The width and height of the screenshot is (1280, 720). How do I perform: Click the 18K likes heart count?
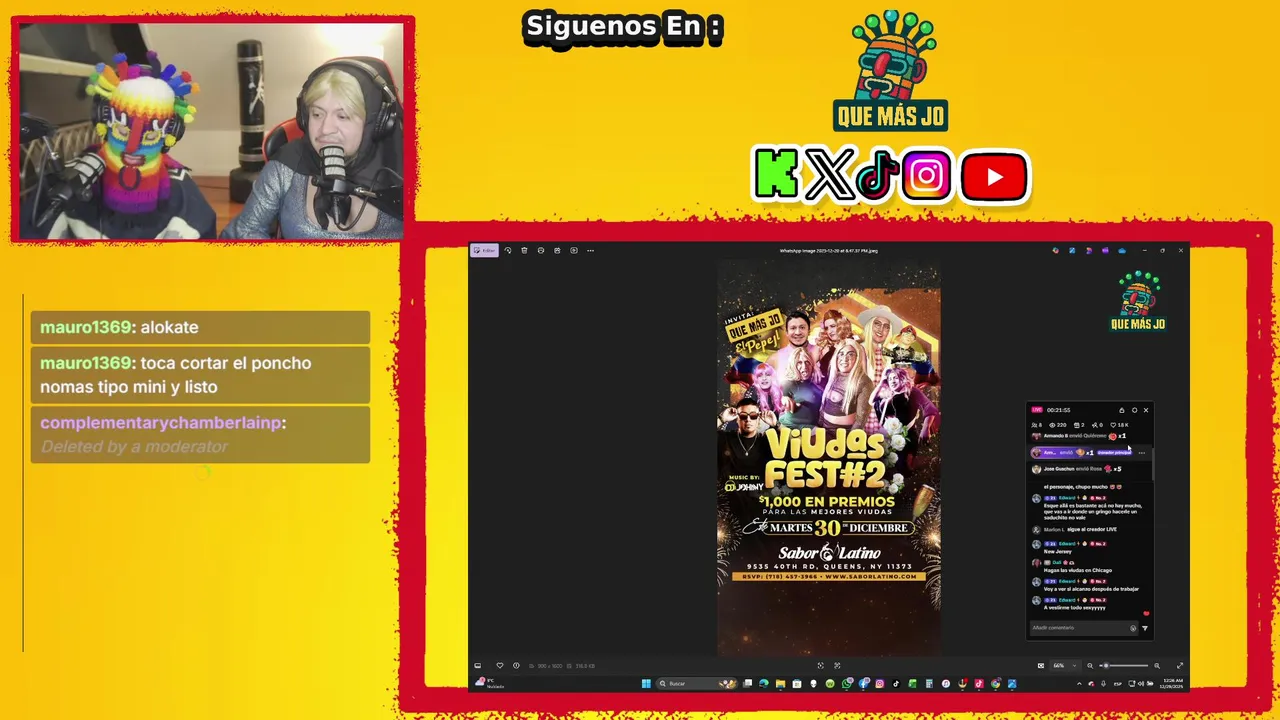point(1119,425)
